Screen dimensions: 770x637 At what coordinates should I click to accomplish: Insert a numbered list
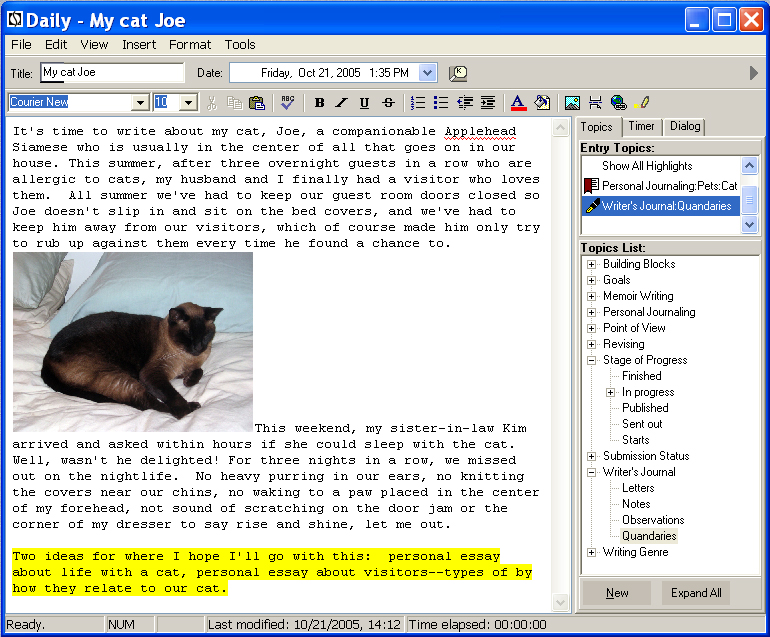coord(418,102)
